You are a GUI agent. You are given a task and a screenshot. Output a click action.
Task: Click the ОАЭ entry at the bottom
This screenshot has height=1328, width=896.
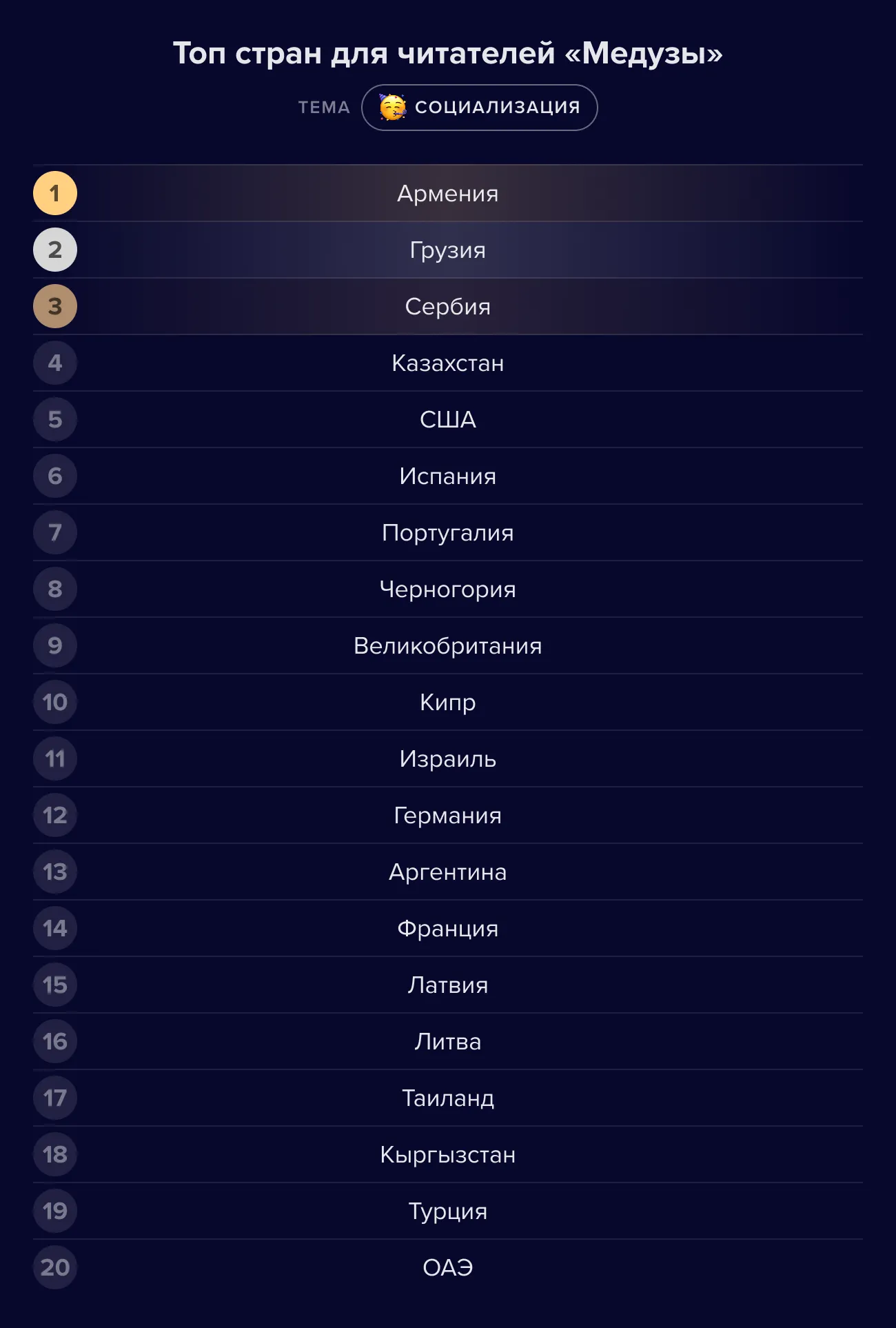tap(448, 1267)
